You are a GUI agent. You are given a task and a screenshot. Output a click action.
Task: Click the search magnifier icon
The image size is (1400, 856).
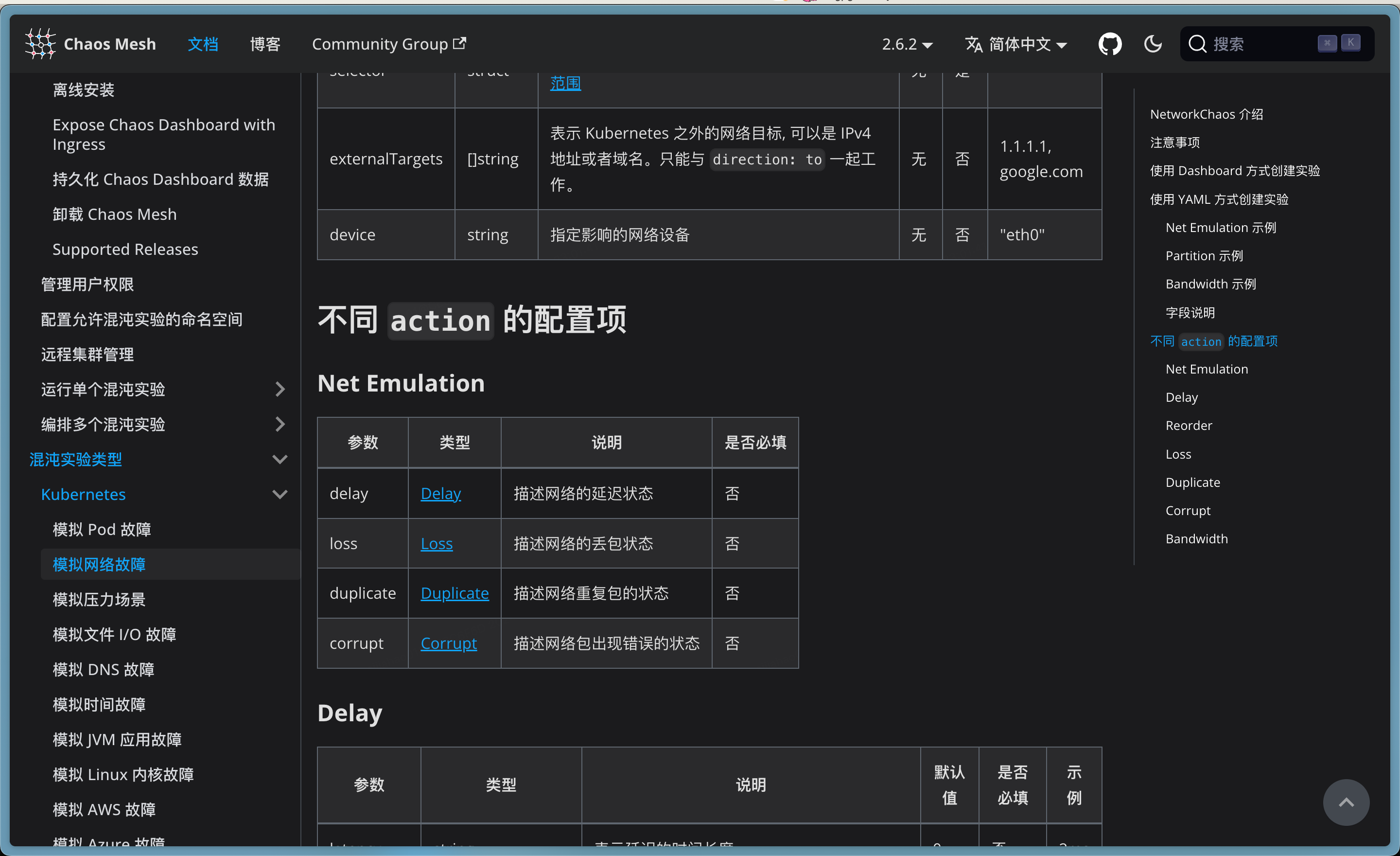[1197, 44]
